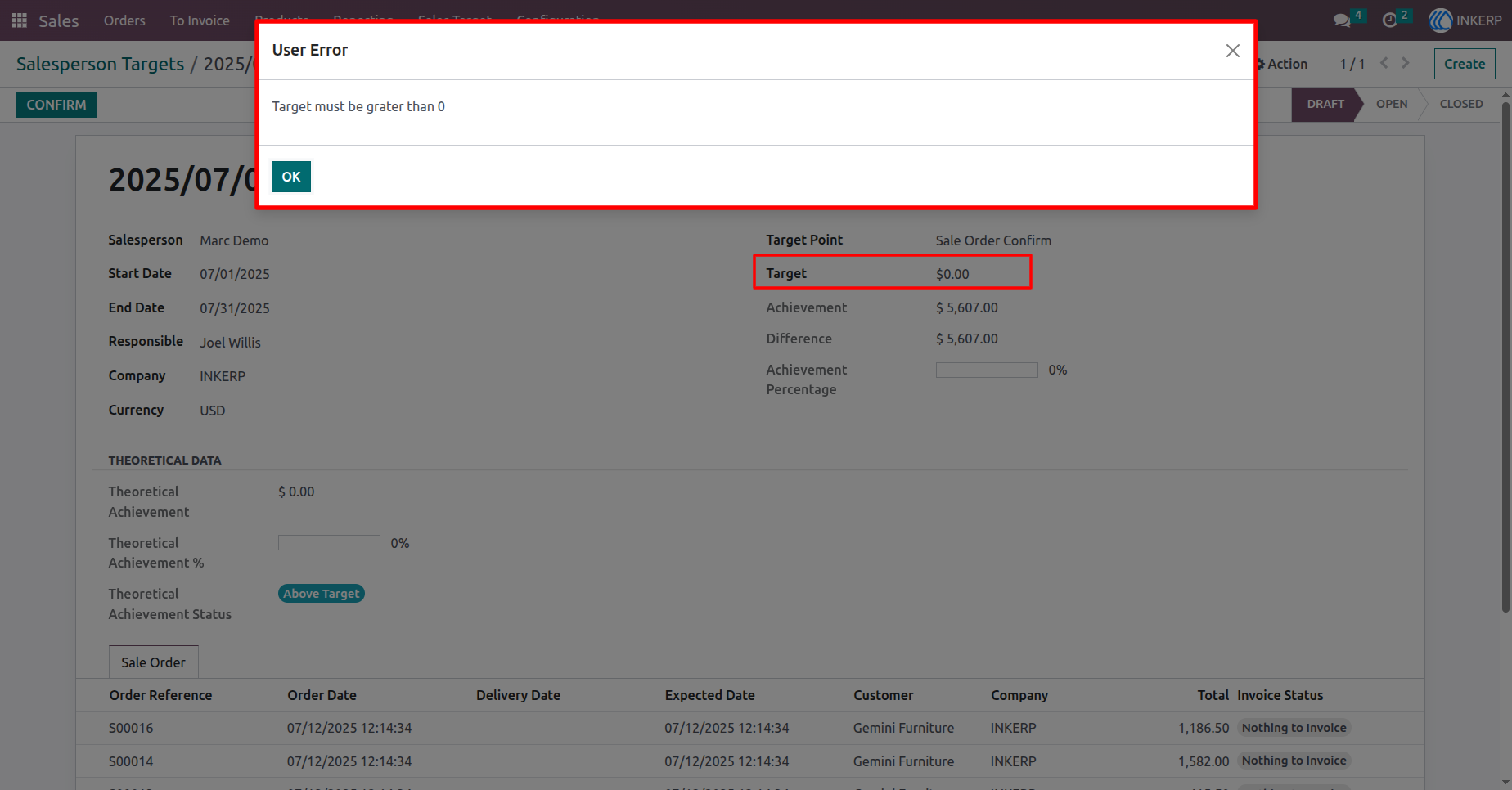Image resolution: width=1512 pixels, height=790 pixels.
Task: Sort by Total column header
Action: [x=1213, y=695]
